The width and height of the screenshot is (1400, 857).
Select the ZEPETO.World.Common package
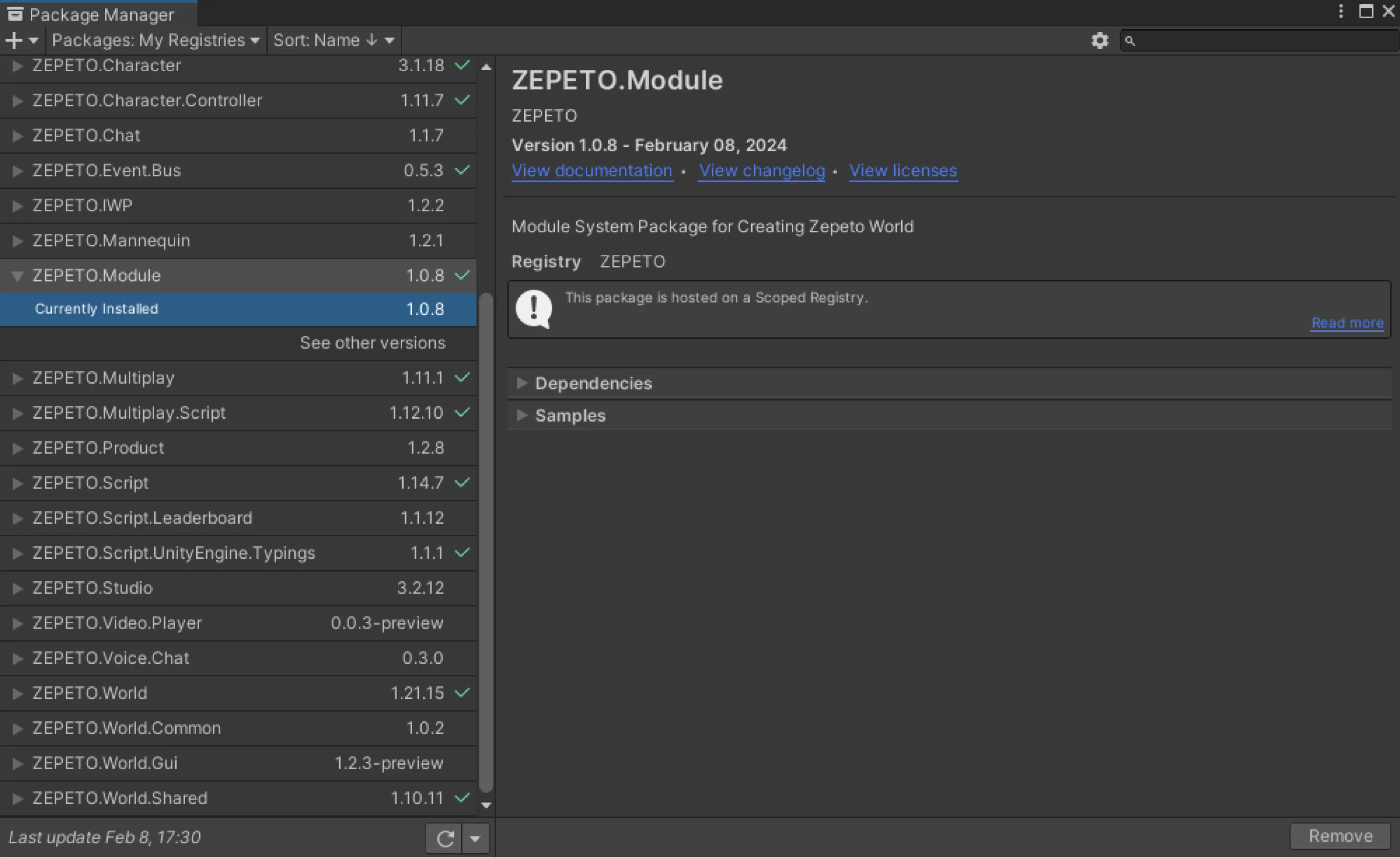(x=238, y=728)
